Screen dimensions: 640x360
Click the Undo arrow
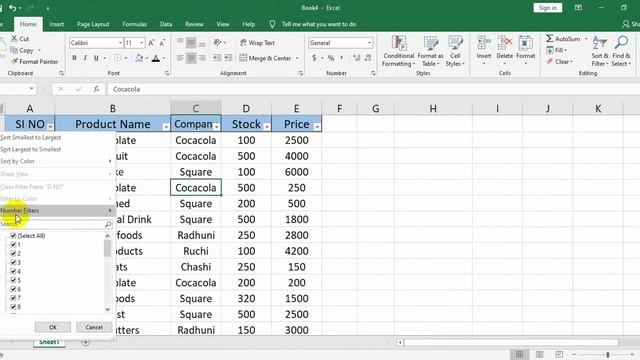(x=13, y=8)
